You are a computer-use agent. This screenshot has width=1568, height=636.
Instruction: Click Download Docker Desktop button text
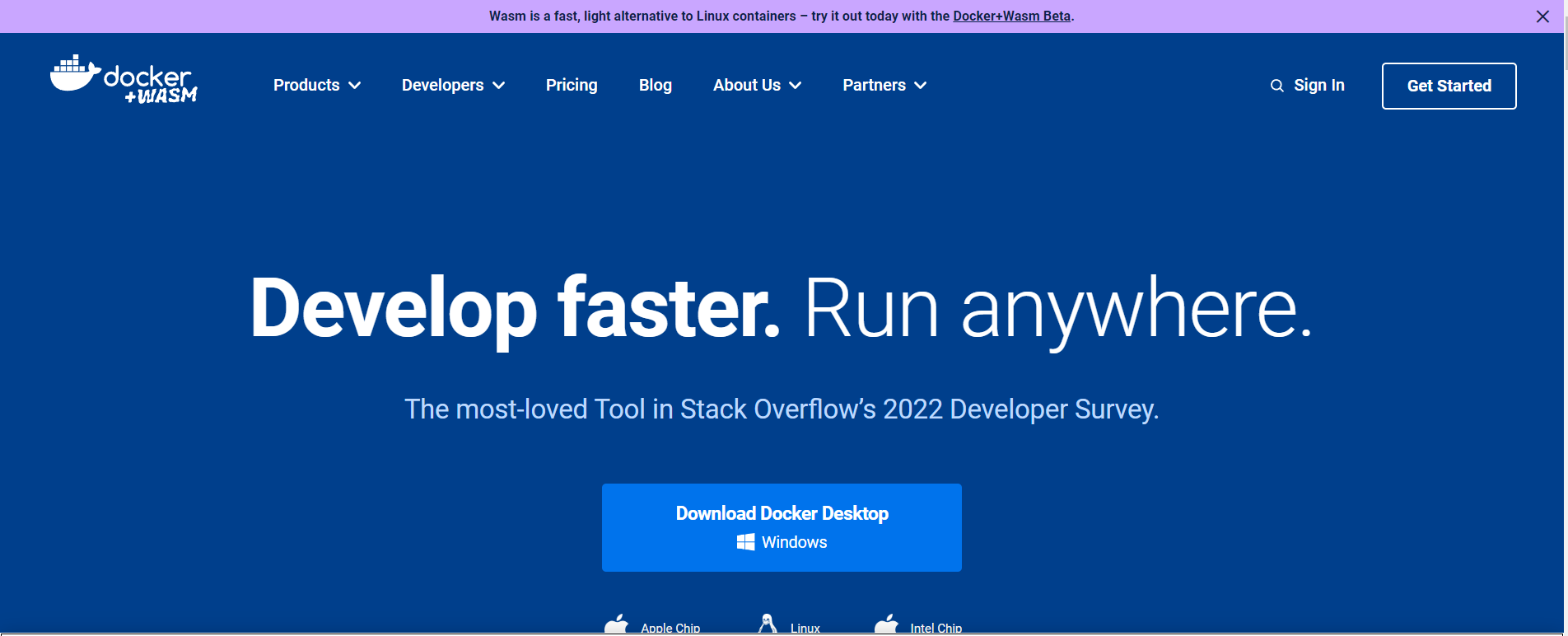click(x=782, y=513)
